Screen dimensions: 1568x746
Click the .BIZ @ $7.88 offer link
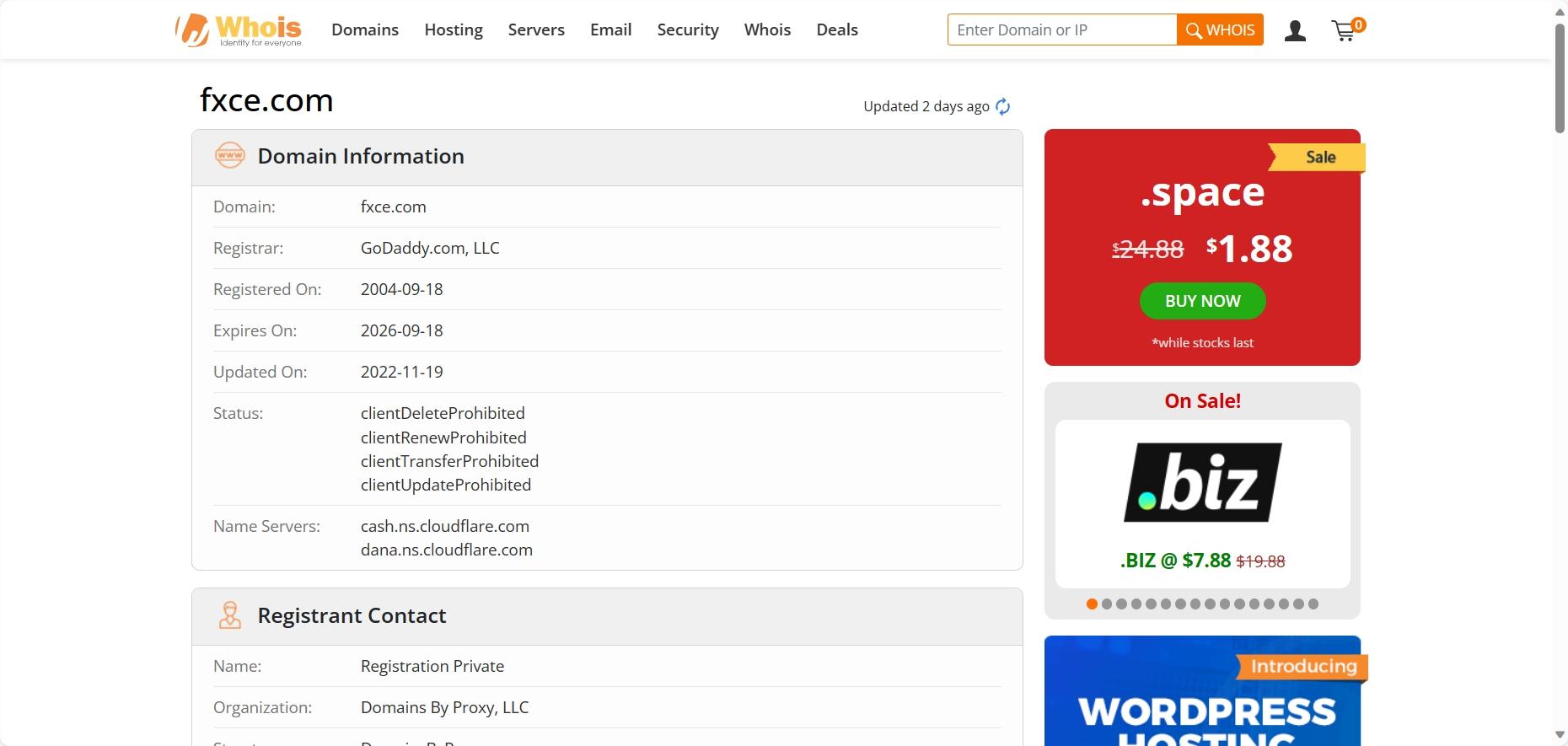(x=1202, y=561)
